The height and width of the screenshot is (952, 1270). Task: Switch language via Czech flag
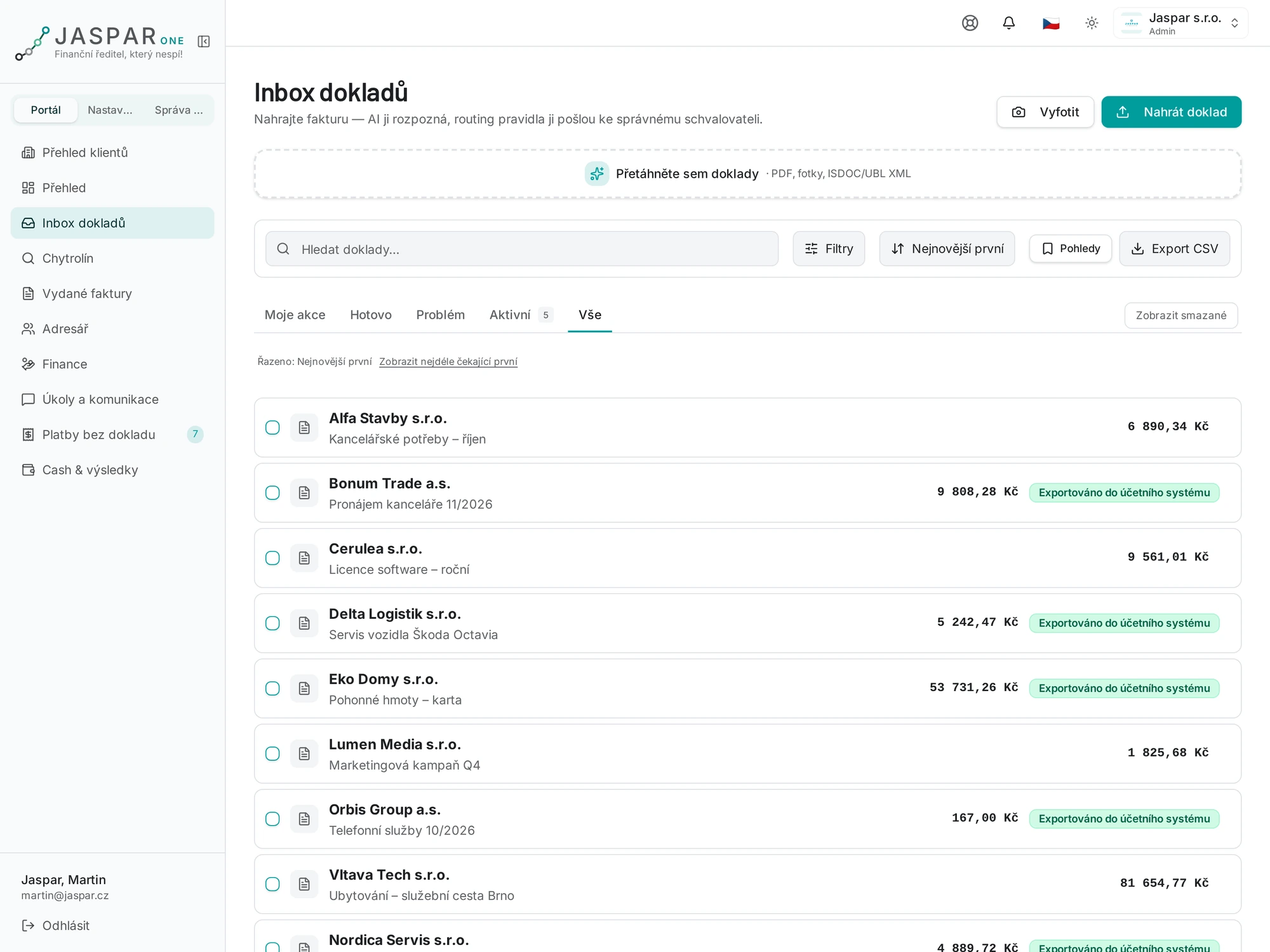click(1051, 23)
